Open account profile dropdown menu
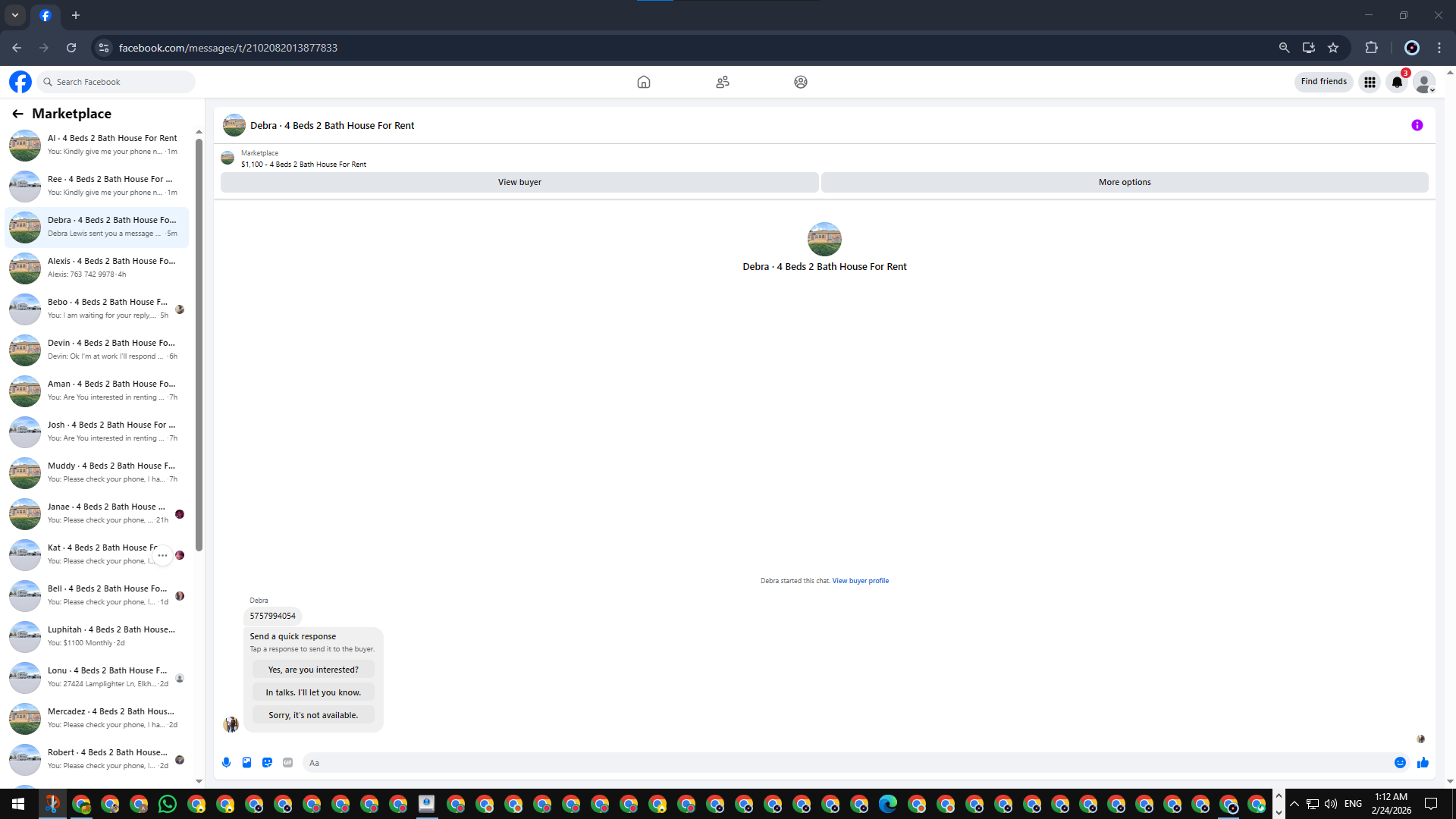 [1424, 82]
